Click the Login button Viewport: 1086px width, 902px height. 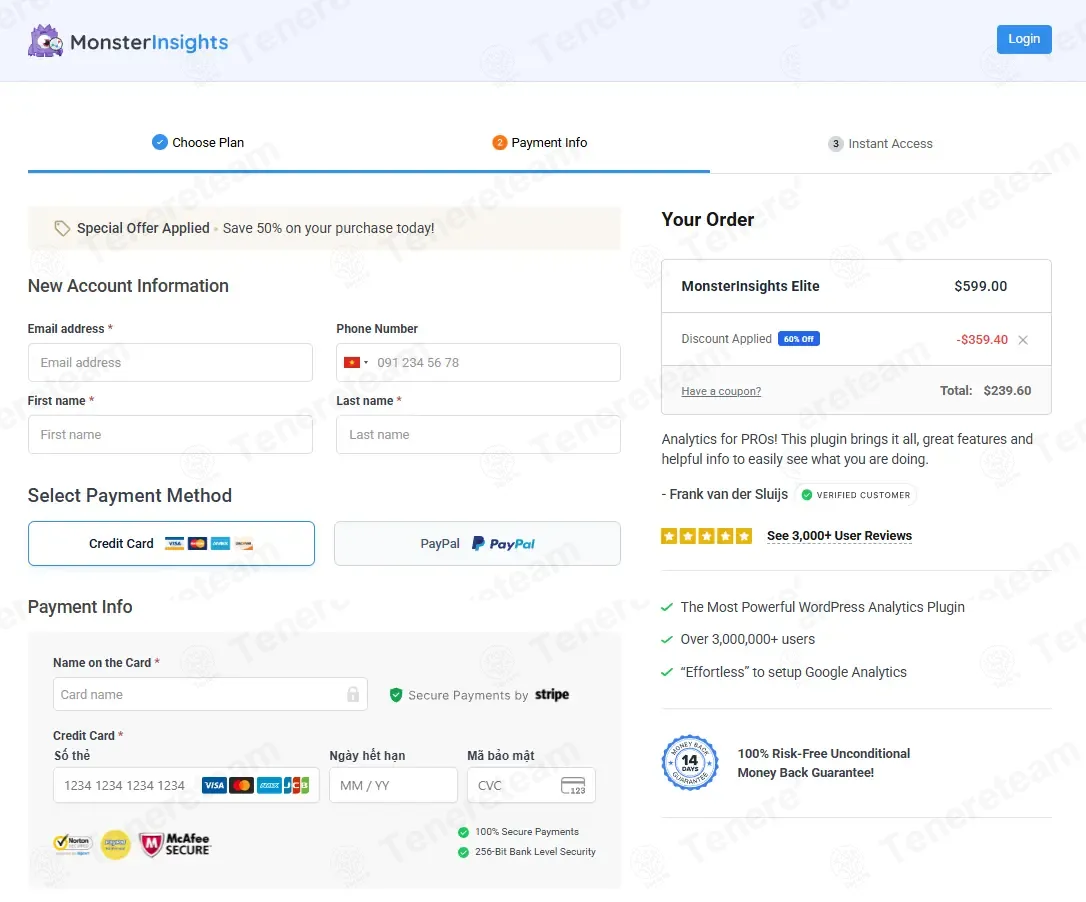pyautogui.click(x=1024, y=39)
